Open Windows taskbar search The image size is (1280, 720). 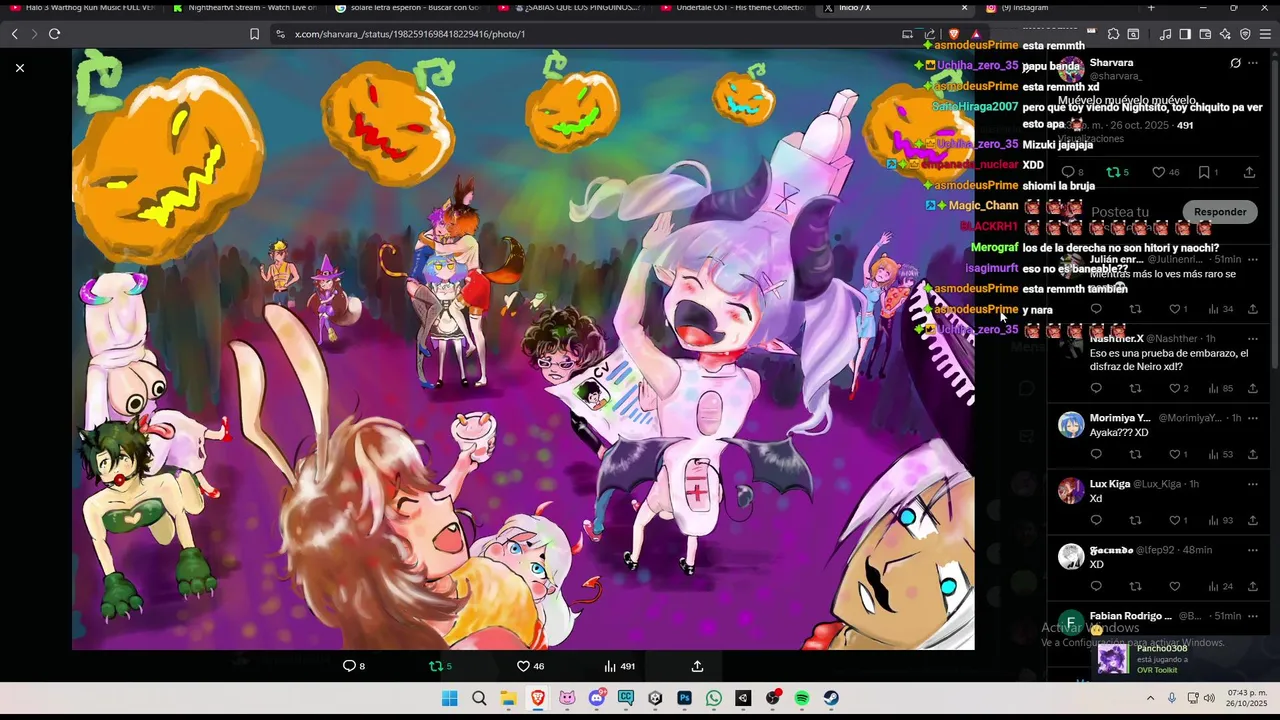click(x=479, y=698)
